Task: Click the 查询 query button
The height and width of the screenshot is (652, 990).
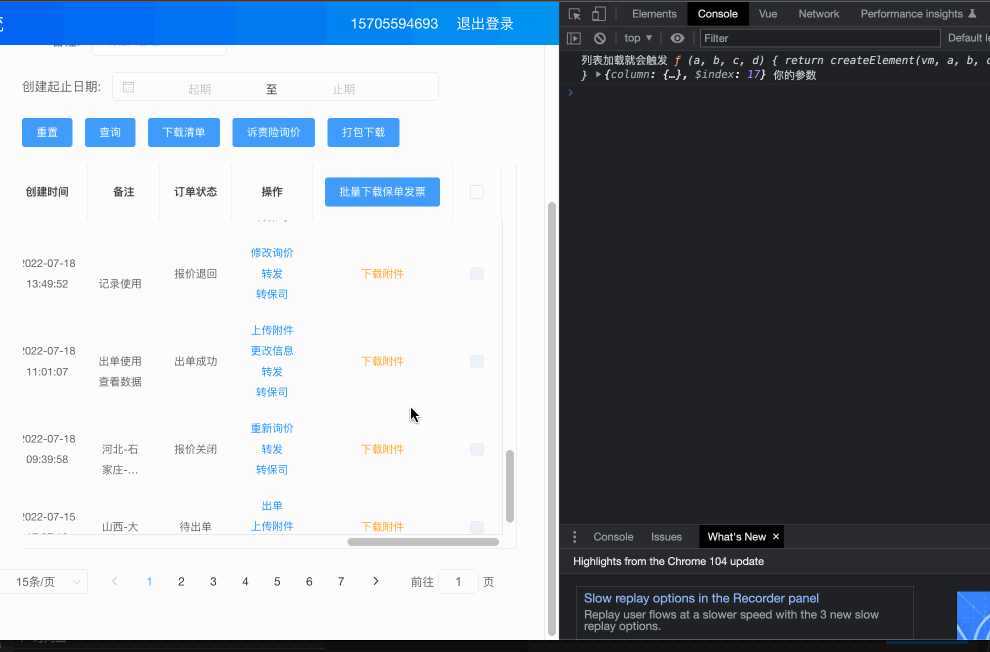Action: tap(110, 131)
